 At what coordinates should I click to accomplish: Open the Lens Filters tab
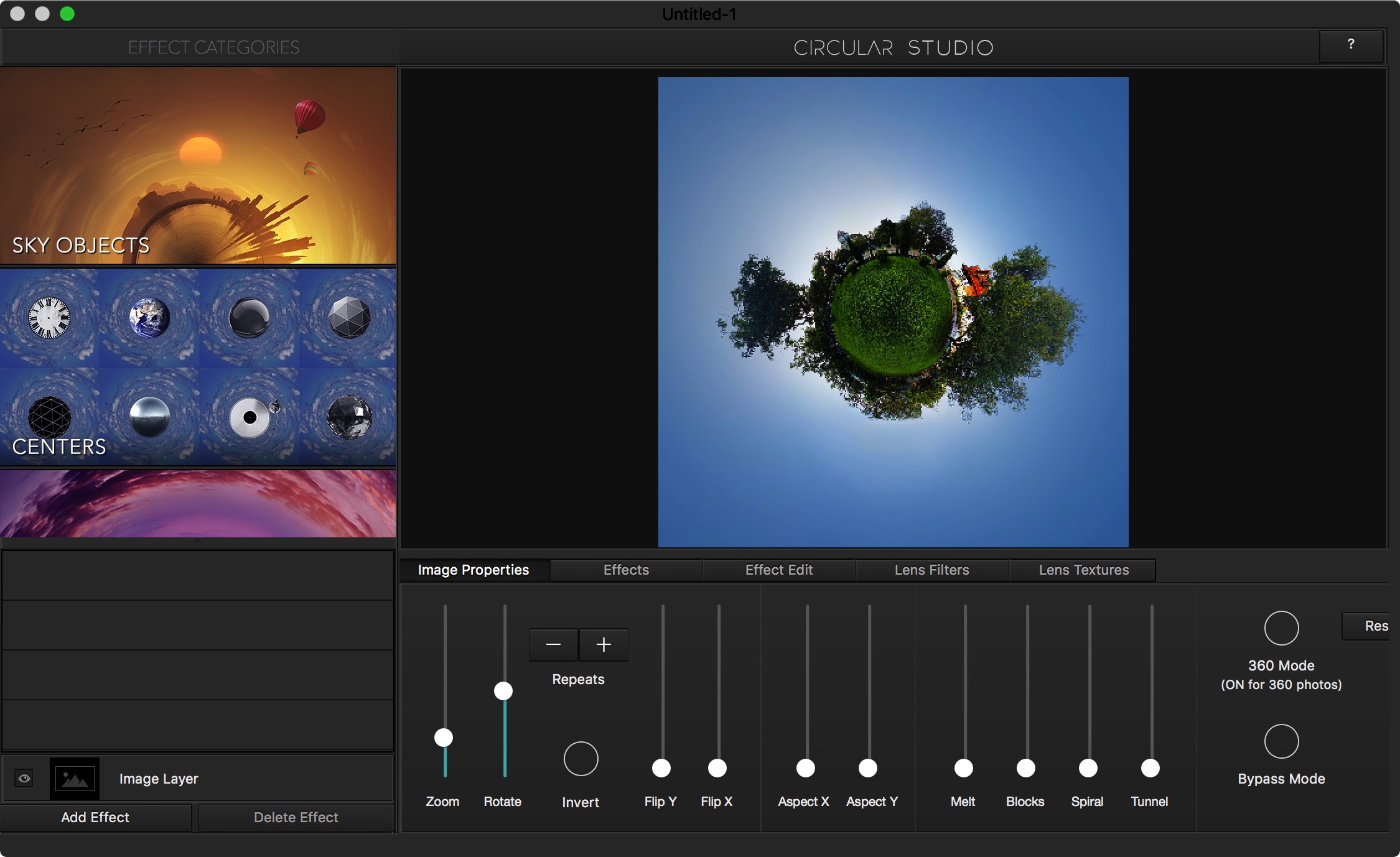pyautogui.click(x=931, y=569)
